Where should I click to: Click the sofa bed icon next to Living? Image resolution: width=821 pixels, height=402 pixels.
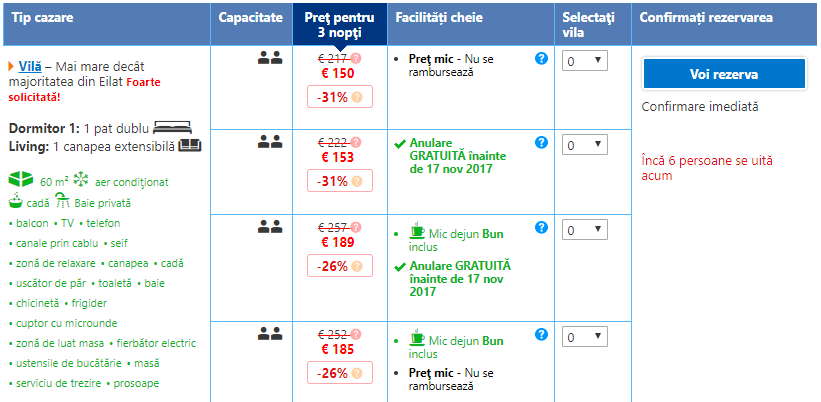tap(190, 146)
